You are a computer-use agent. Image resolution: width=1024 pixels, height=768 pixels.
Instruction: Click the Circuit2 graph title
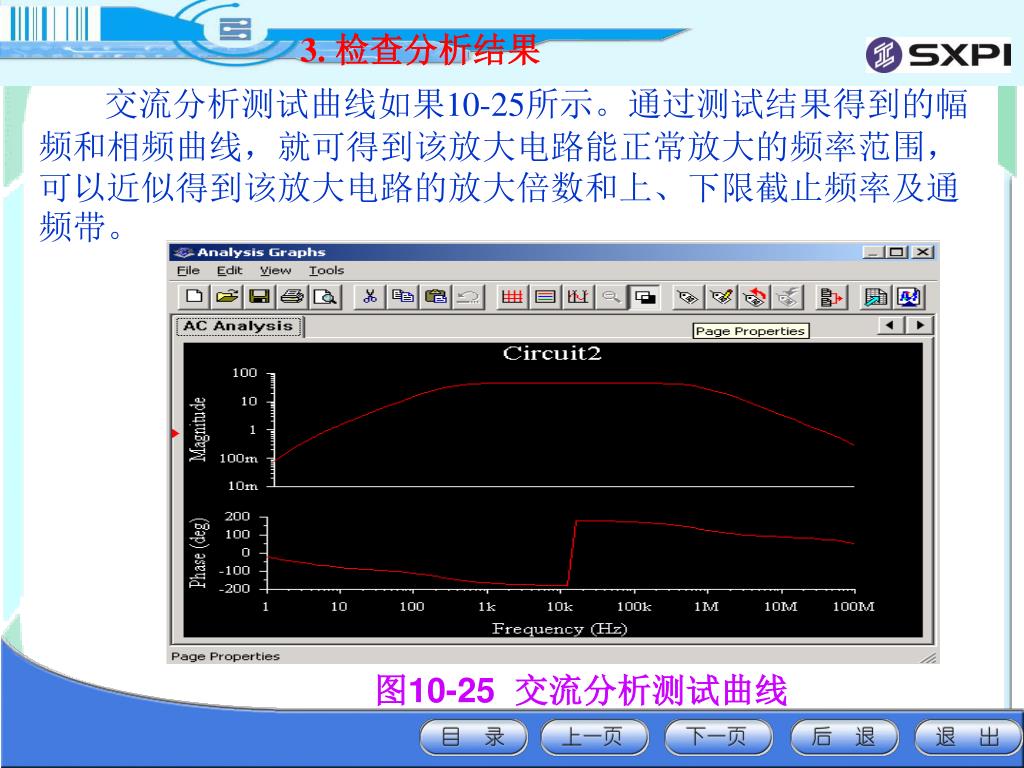pos(552,353)
